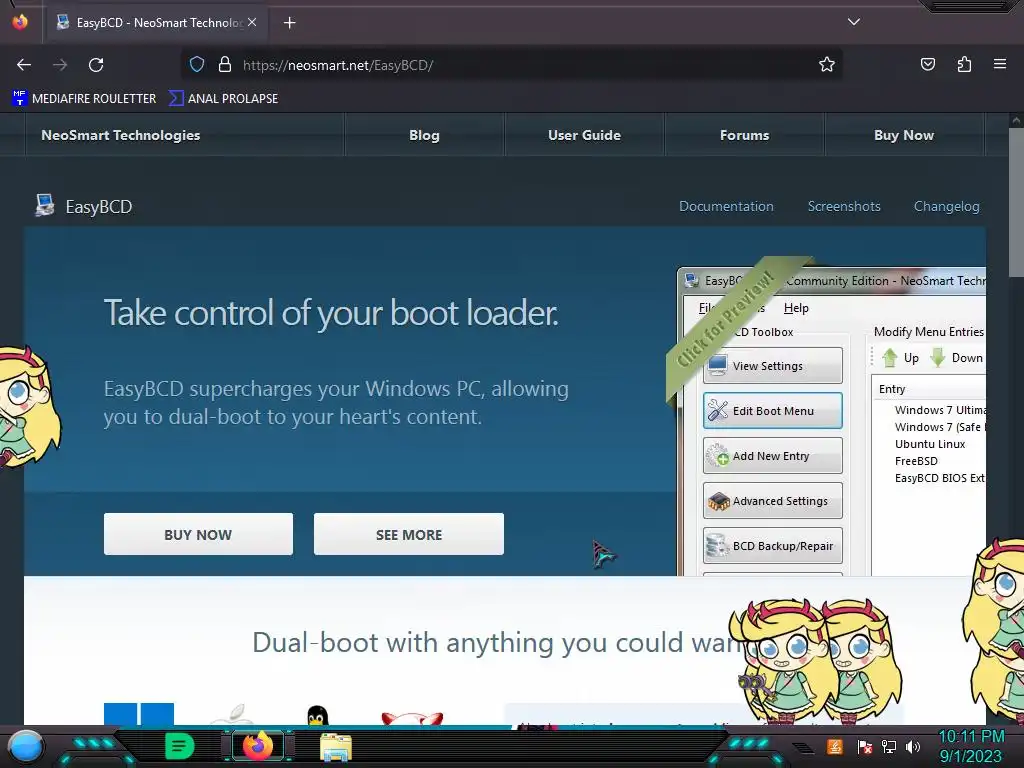The image size is (1024, 768).
Task: Open the list all tabs chevron
Action: [x=854, y=22]
